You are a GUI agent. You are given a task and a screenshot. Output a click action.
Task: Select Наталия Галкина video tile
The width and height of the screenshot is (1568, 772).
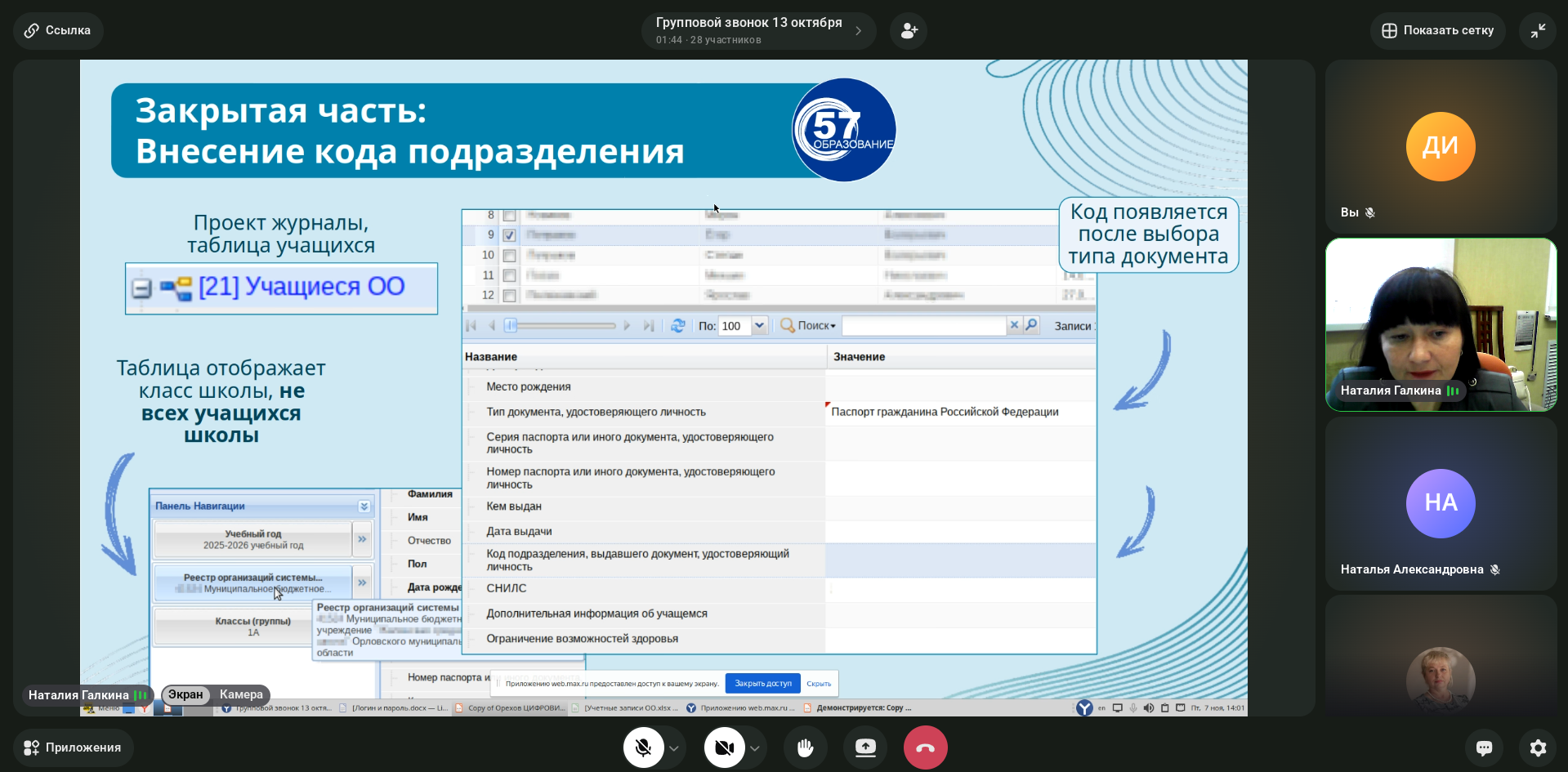1441,324
